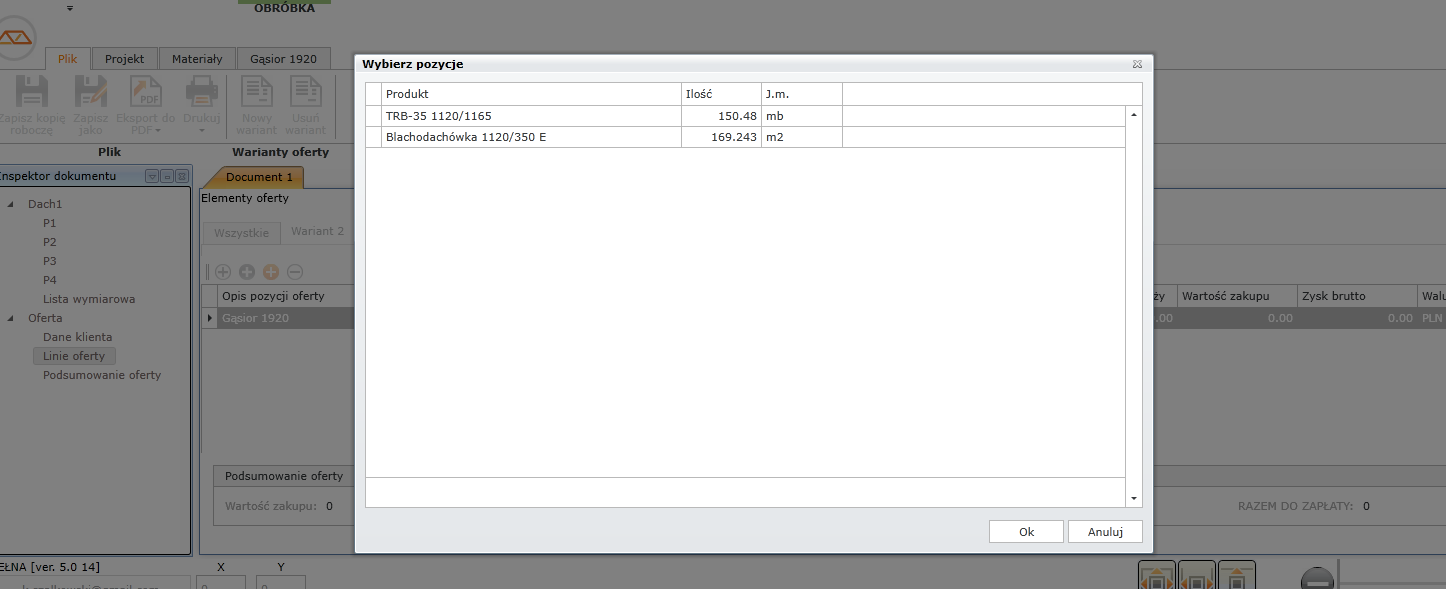This screenshot has width=1446, height=589.
Task: Click the Zapisz jako icon
Action: pos(90,93)
